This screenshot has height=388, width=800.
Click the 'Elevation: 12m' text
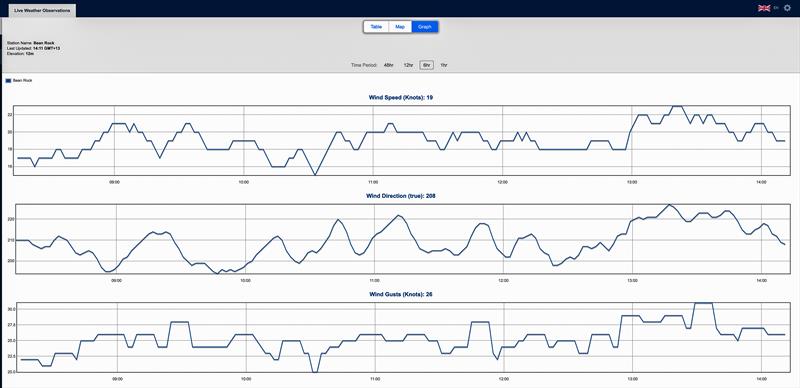20,53
